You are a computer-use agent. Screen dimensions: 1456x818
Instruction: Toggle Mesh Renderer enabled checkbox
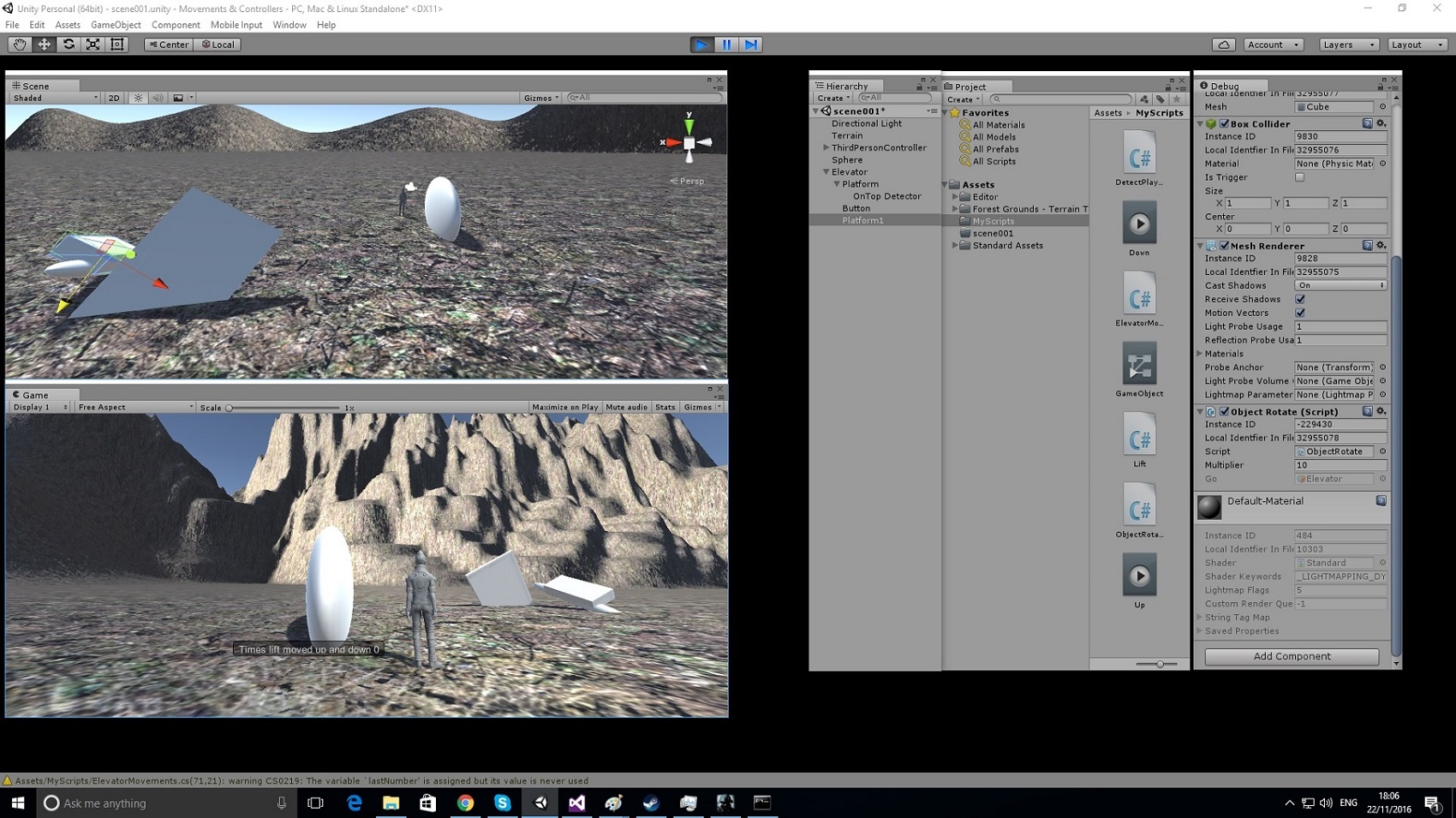pos(1224,245)
